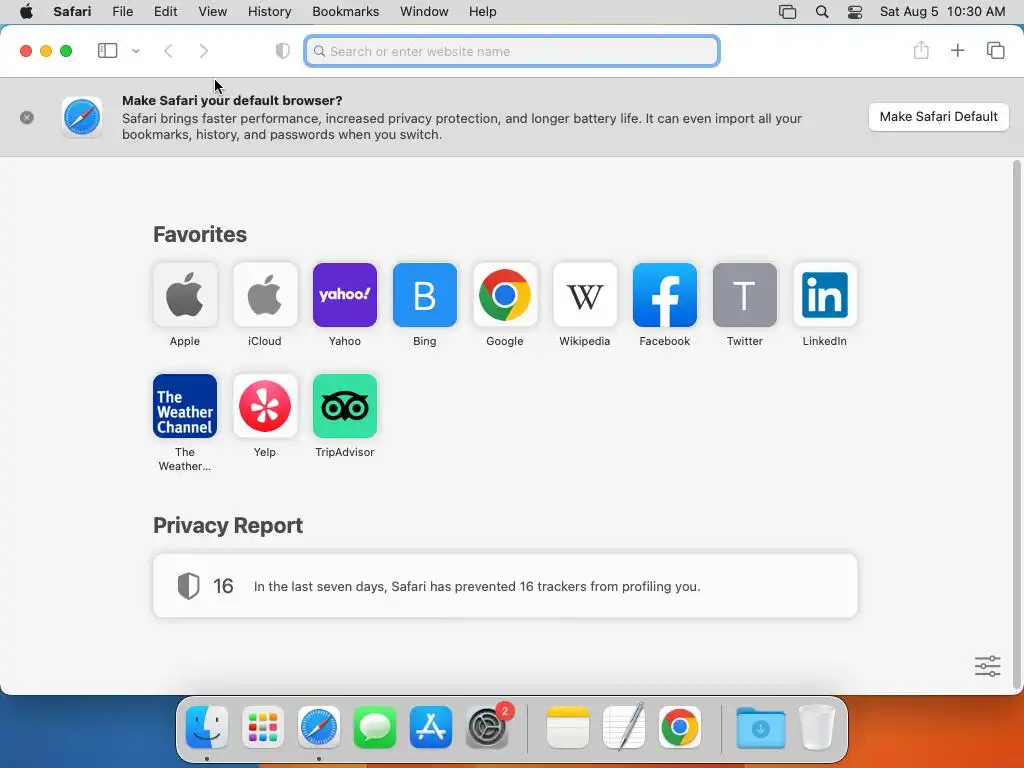
Task: Open the Facebook favorite
Action: (665, 295)
